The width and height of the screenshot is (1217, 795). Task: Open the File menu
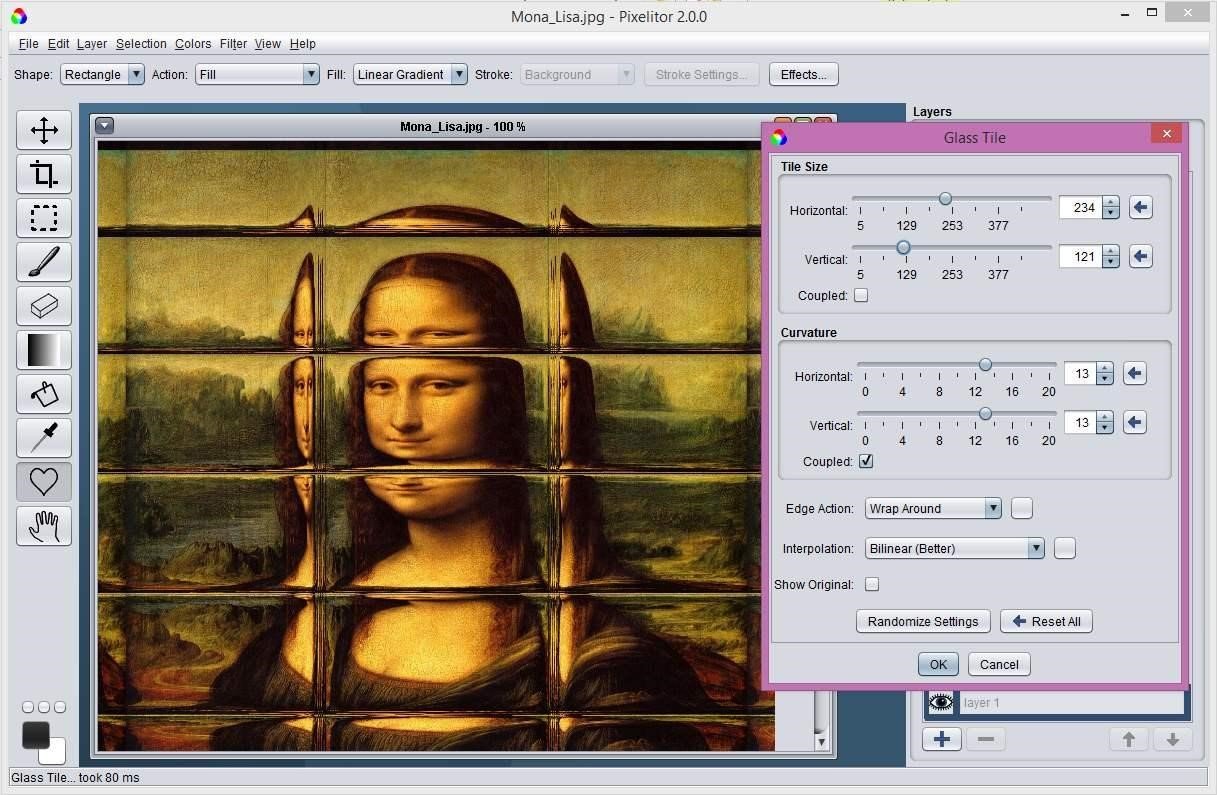(x=28, y=43)
